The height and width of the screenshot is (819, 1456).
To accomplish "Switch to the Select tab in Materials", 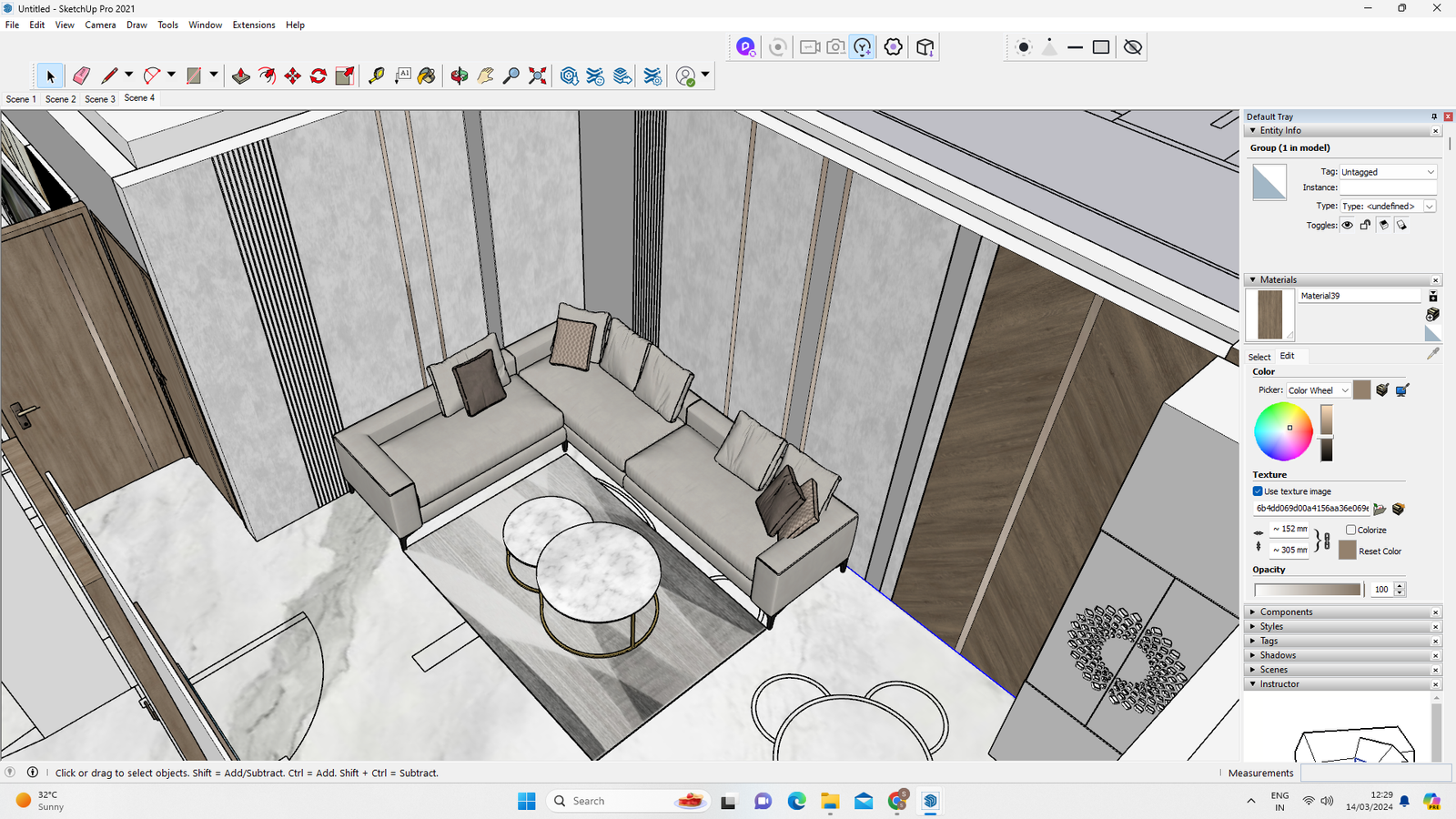I will (x=1259, y=357).
